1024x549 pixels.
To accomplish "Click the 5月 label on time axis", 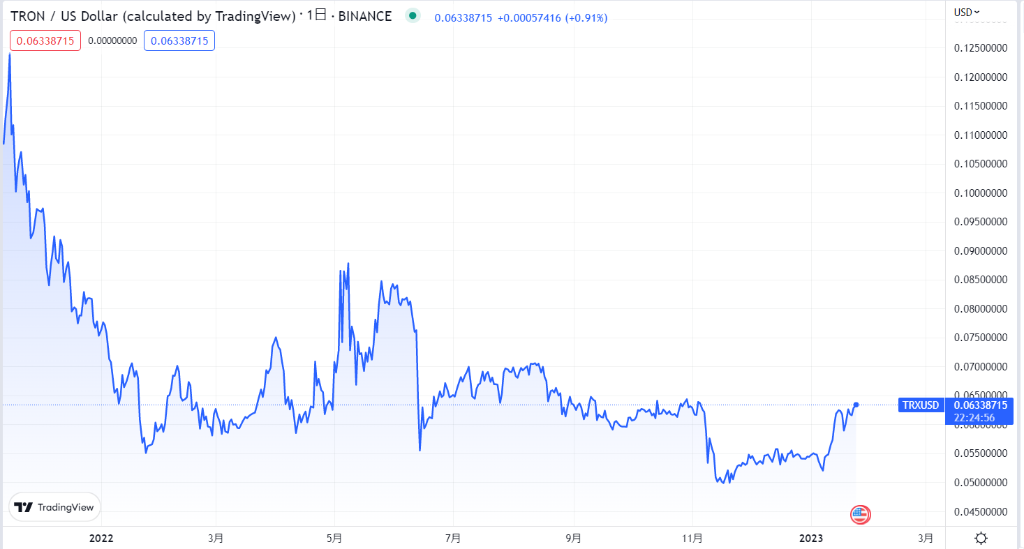I will coord(334,538).
